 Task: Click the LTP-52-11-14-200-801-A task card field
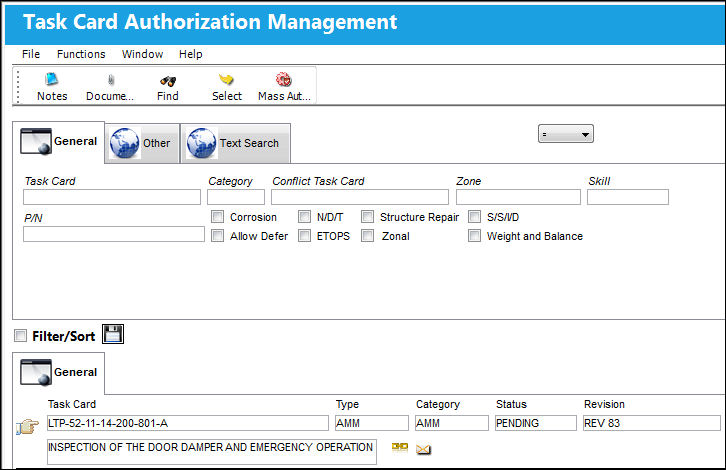tap(188, 423)
